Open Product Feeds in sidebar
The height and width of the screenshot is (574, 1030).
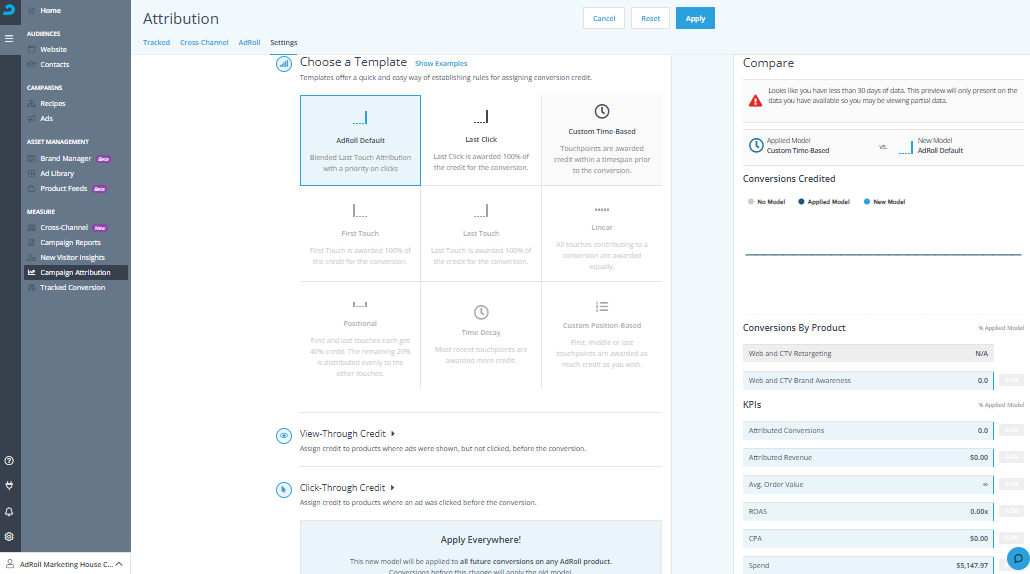[64, 188]
